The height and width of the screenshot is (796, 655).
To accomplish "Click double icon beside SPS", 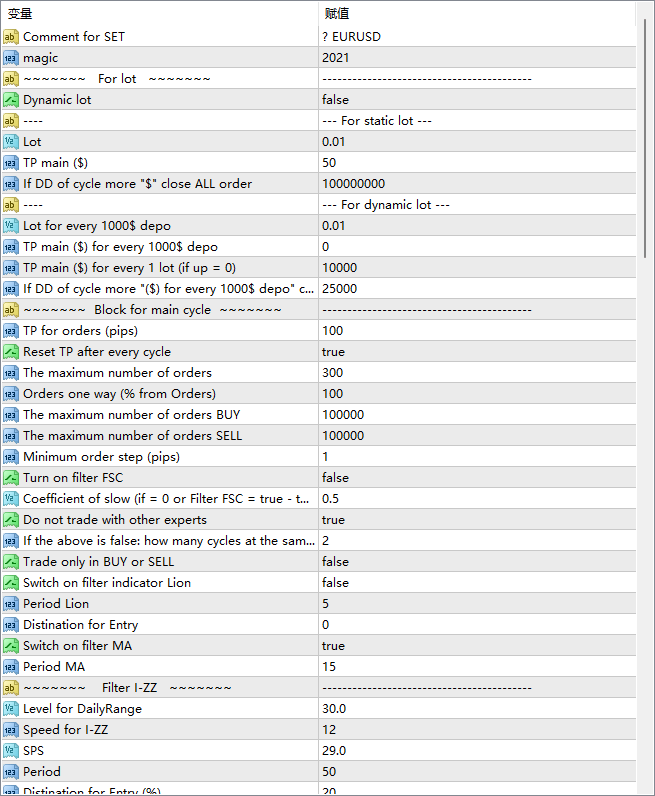I will [11, 751].
